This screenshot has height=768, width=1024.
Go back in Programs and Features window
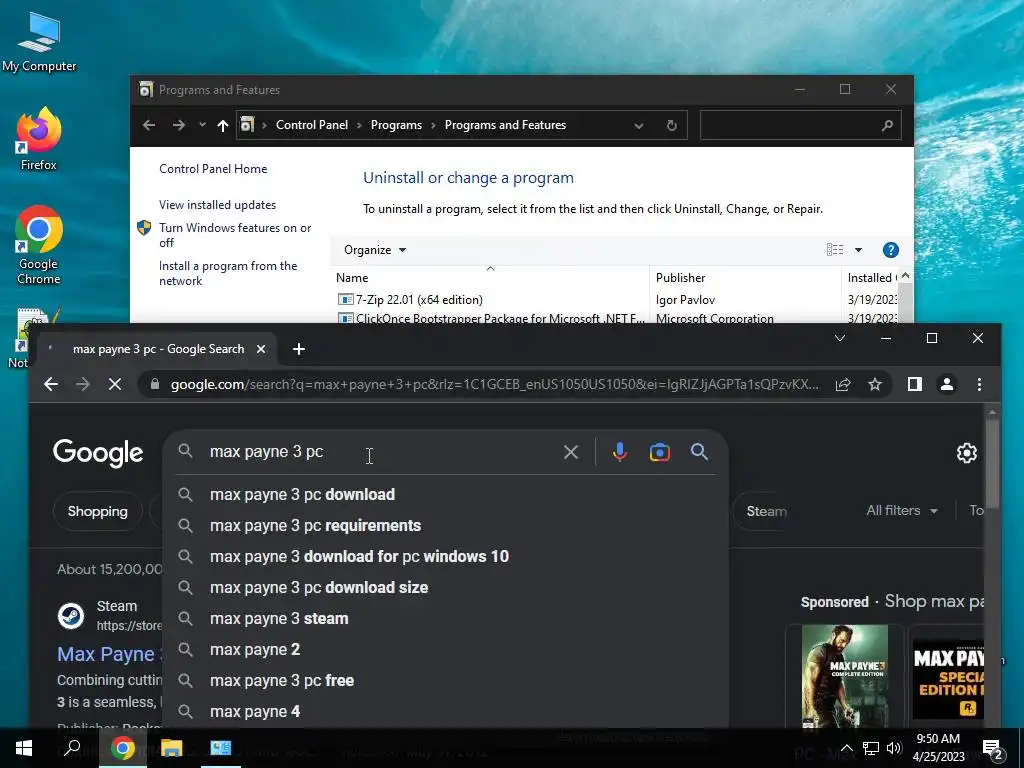pyautogui.click(x=149, y=125)
